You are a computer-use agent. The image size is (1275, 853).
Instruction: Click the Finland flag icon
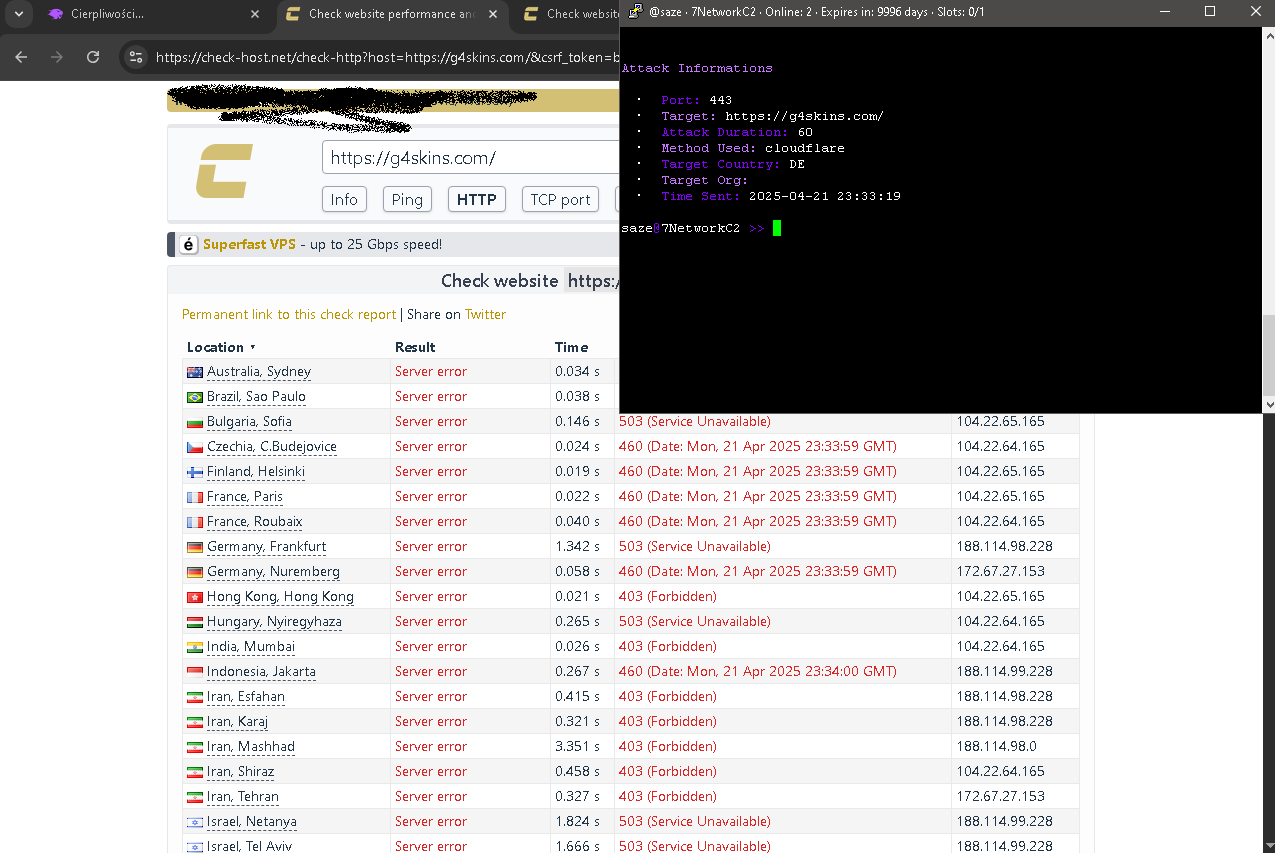click(195, 472)
